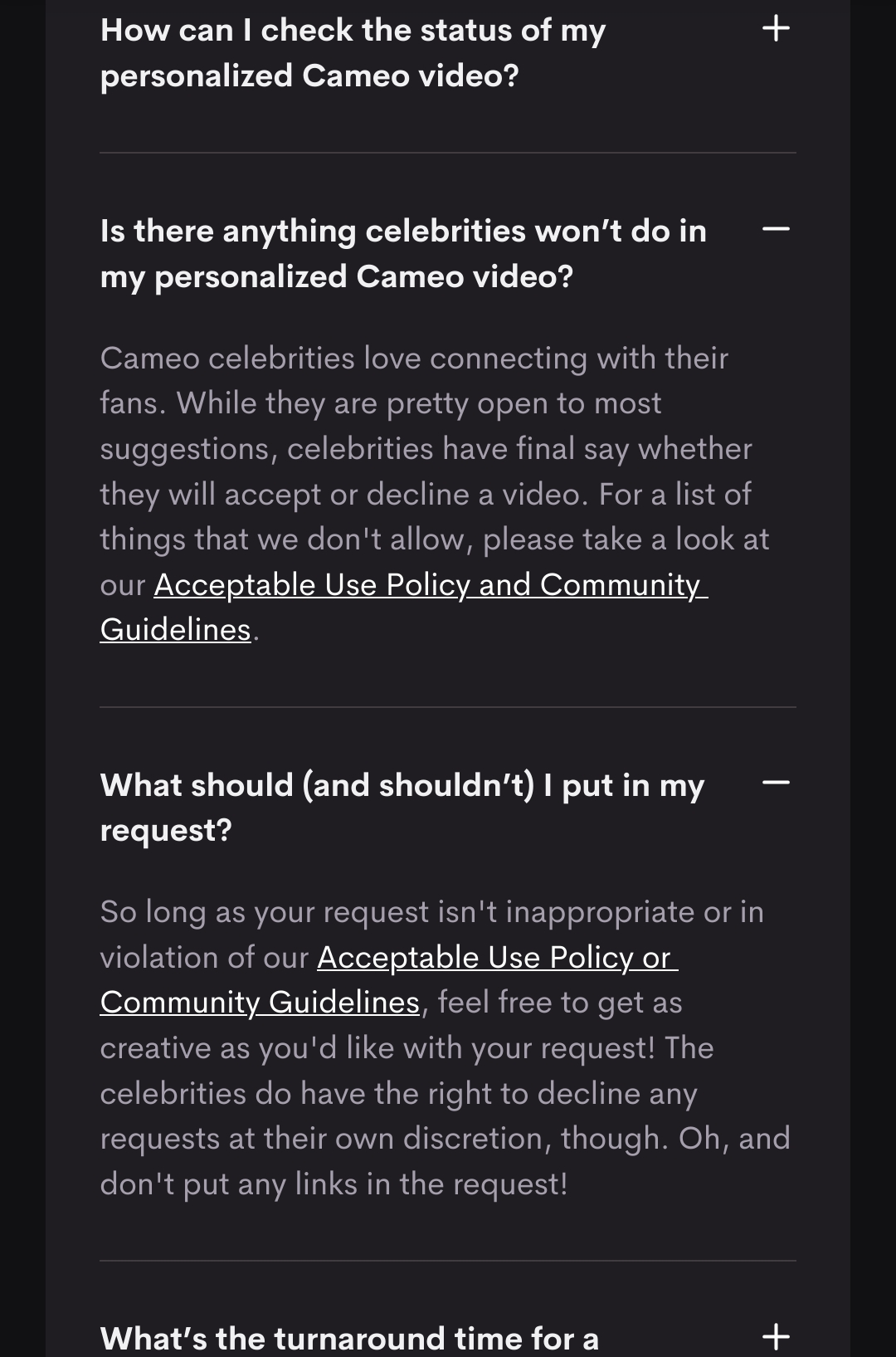Collapse the "celebrities won't do" answer minus icon
The image size is (896, 1357).
pos(776,229)
